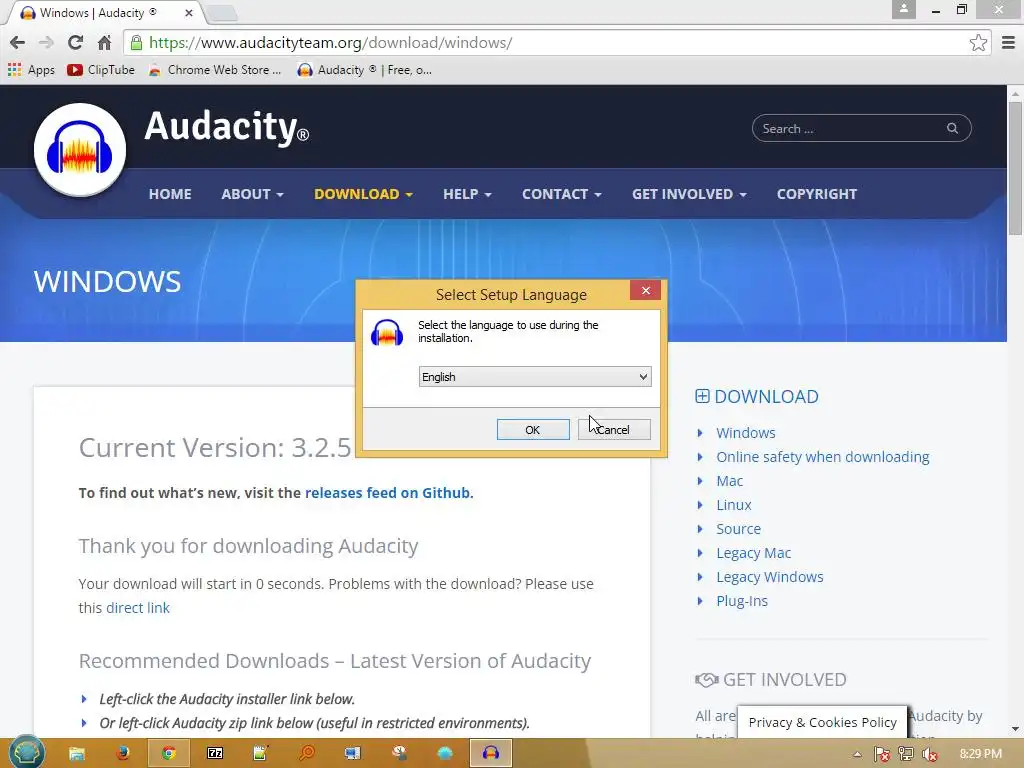Click the direct link for download
1024x768 pixels.
pos(138,608)
